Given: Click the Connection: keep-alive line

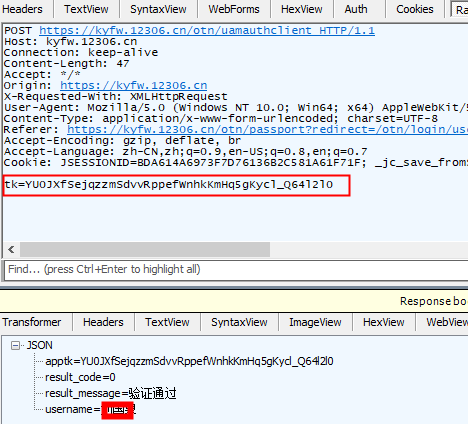Looking at the screenshot, I should pyautogui.click(x=81, y=52).
